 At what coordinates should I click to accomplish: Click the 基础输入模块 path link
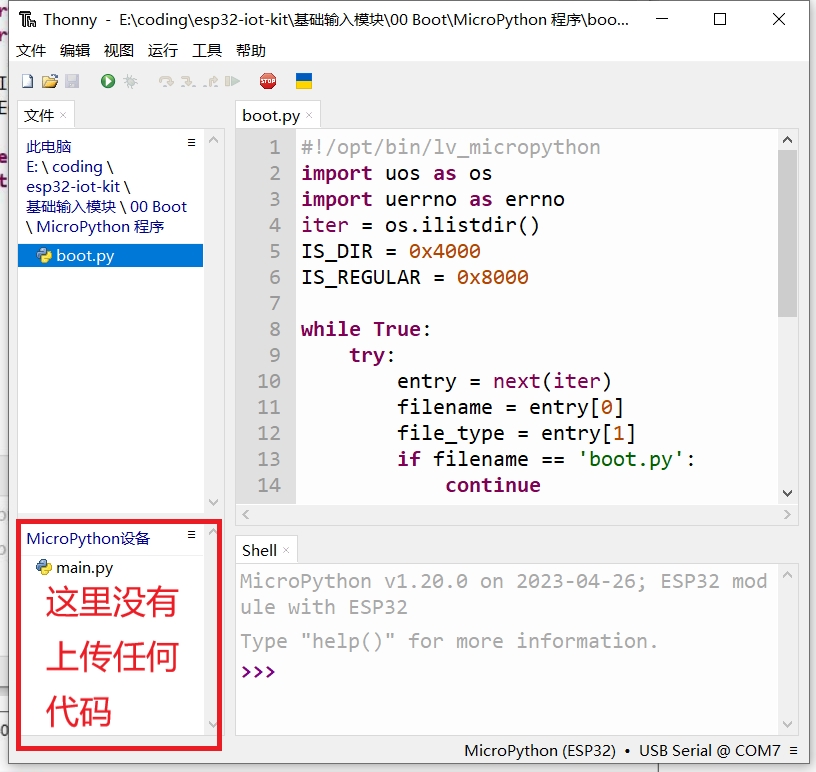coord(71,207)
